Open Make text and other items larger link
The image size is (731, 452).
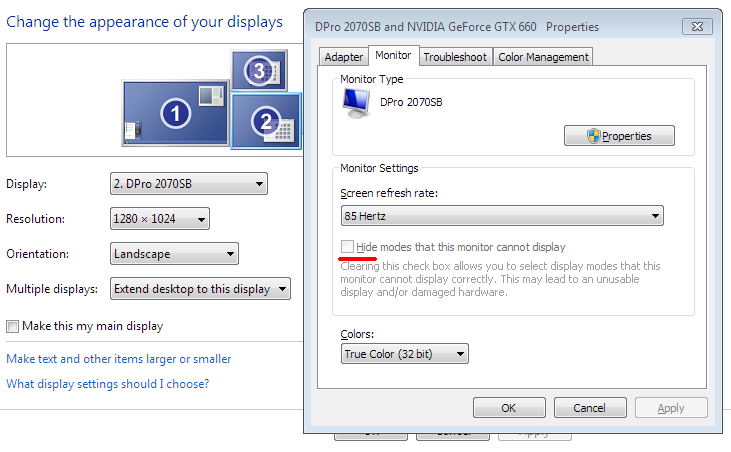pos(119,359)
